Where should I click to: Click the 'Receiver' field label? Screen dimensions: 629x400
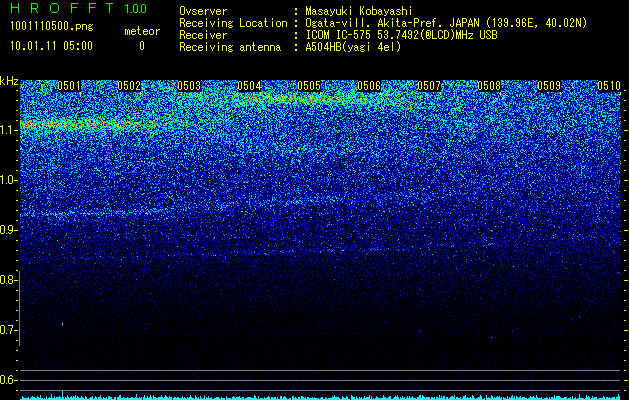(x=203, y=35)
